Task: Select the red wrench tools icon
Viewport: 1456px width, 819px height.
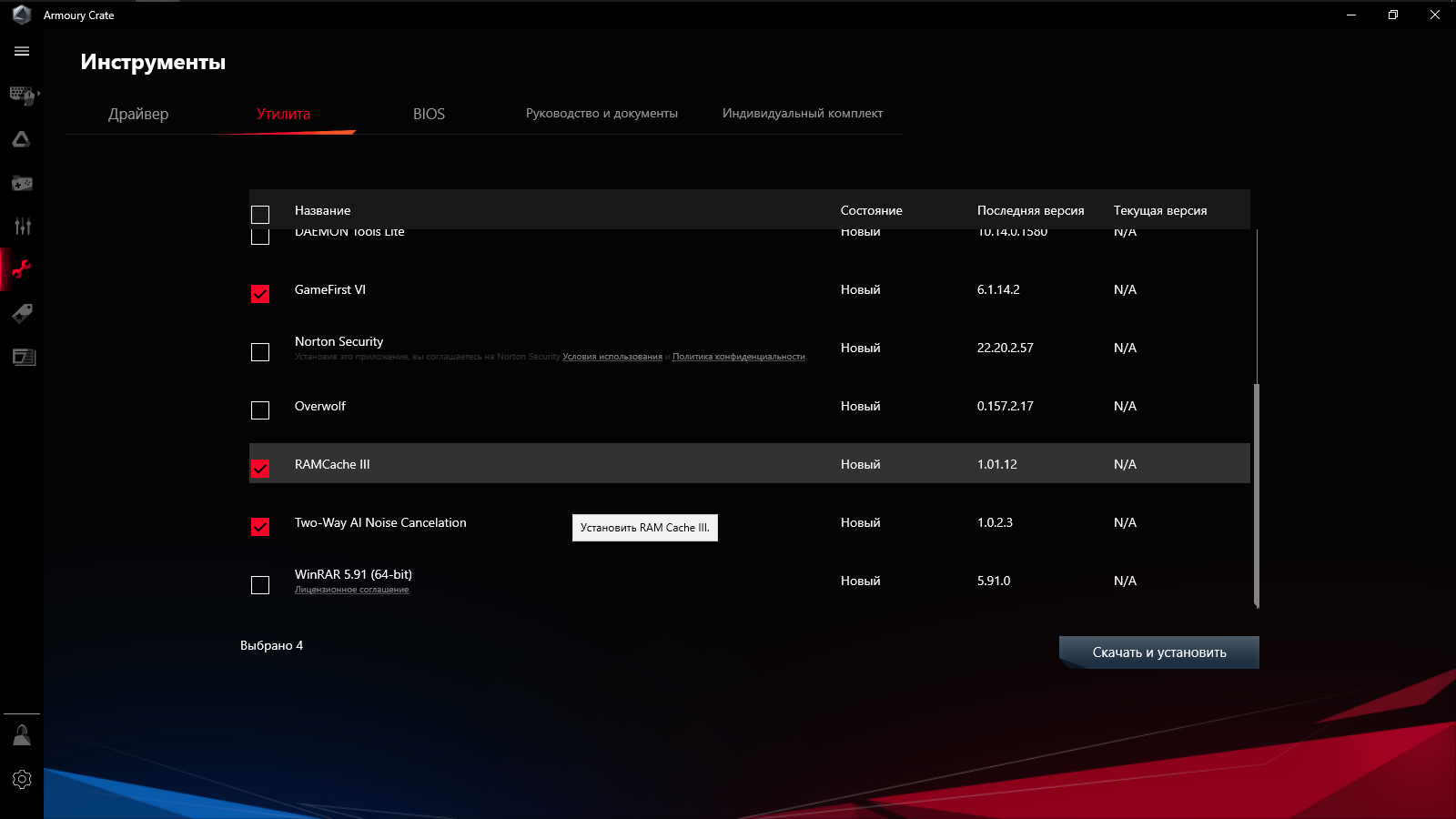Action: pyautogui.click(x=22, y=269)
